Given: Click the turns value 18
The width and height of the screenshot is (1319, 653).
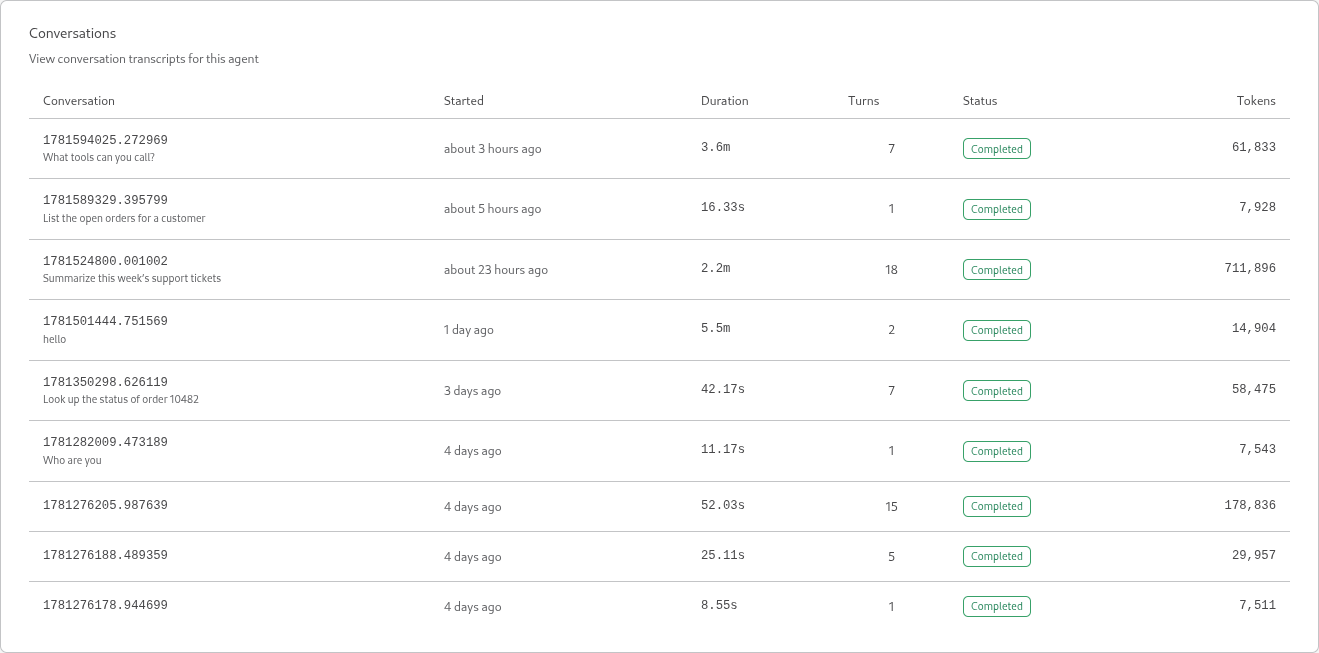Looking at the screenshot, I should point(891,270).
